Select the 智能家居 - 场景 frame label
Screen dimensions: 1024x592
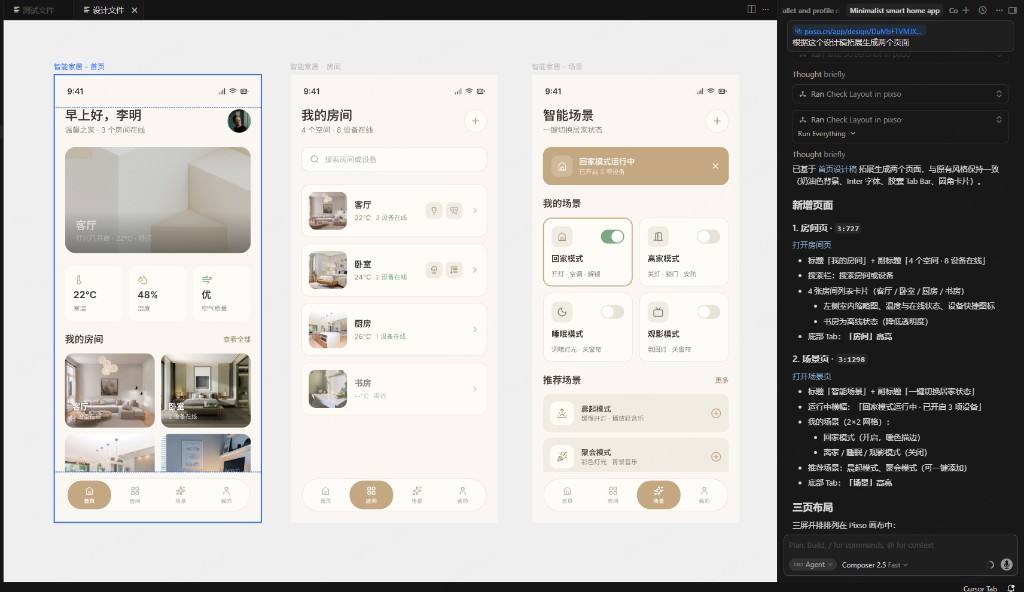(x=556, y=67)
